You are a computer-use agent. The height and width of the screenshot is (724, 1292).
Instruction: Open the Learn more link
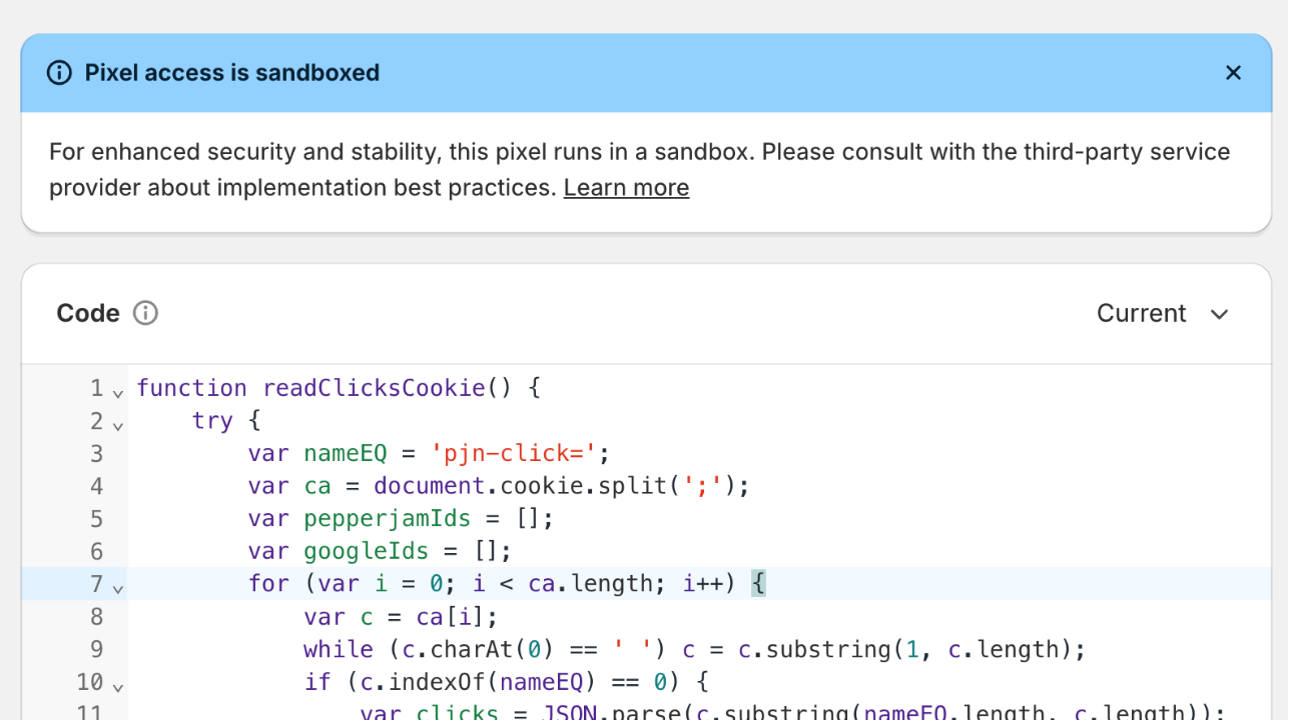626,188
